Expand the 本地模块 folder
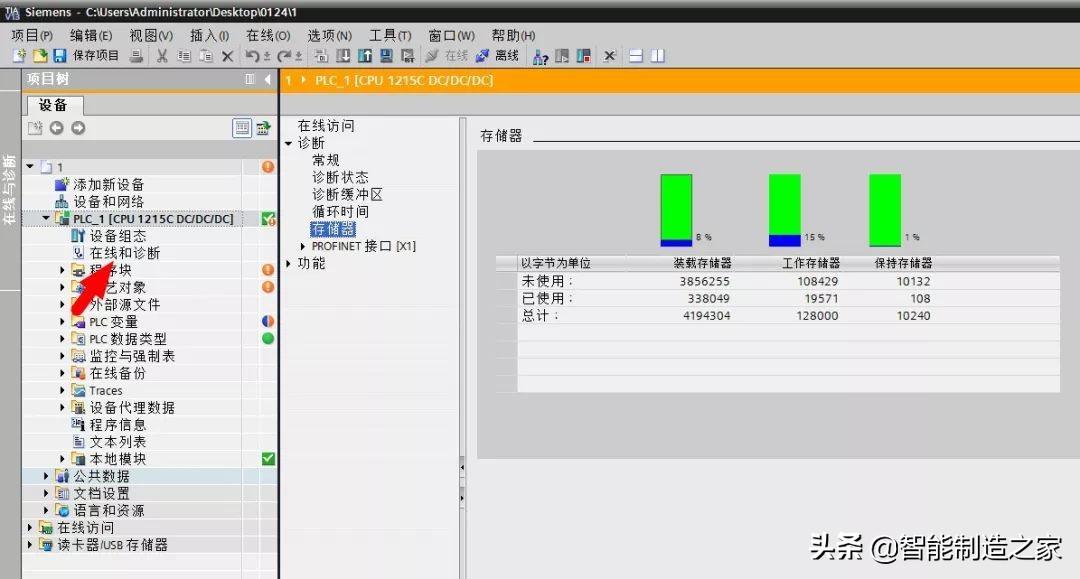 coord(62,459)
